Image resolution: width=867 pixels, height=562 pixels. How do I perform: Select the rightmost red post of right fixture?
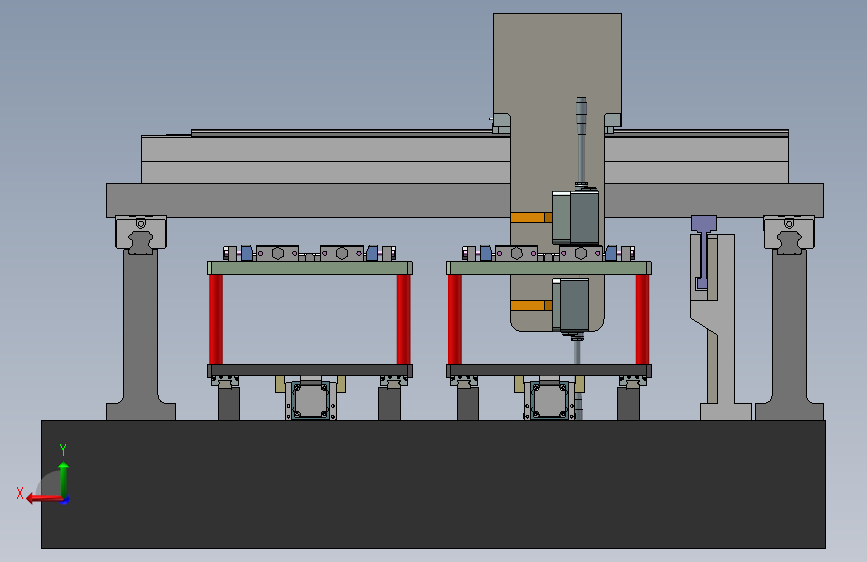coord(642,319)
